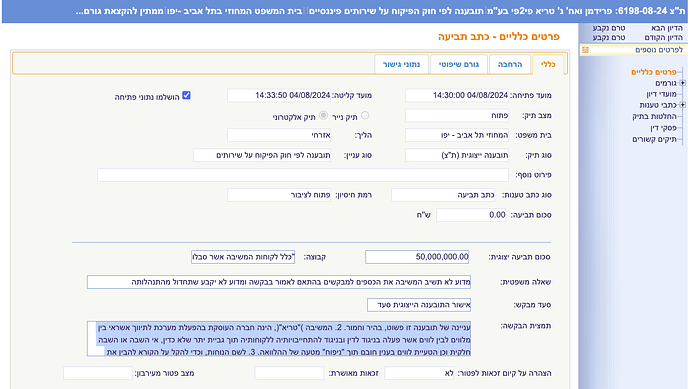Viewport: 690px width, 389px height.
Task: Toggle the הושלמו נתוני פתיחה checkbox
Action: 186,95
